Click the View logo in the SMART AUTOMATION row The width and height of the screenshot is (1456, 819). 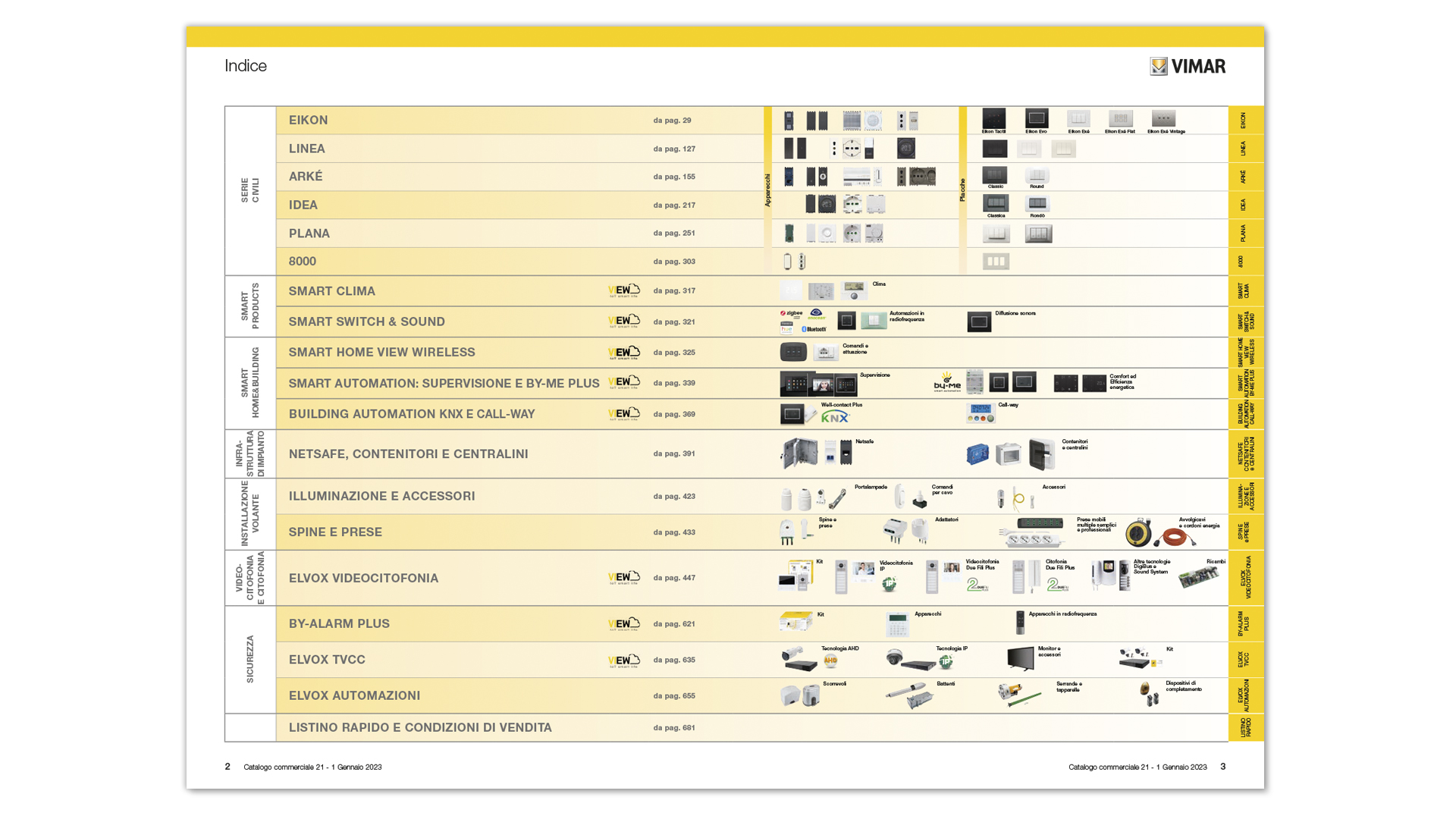(x=624, y=383)
